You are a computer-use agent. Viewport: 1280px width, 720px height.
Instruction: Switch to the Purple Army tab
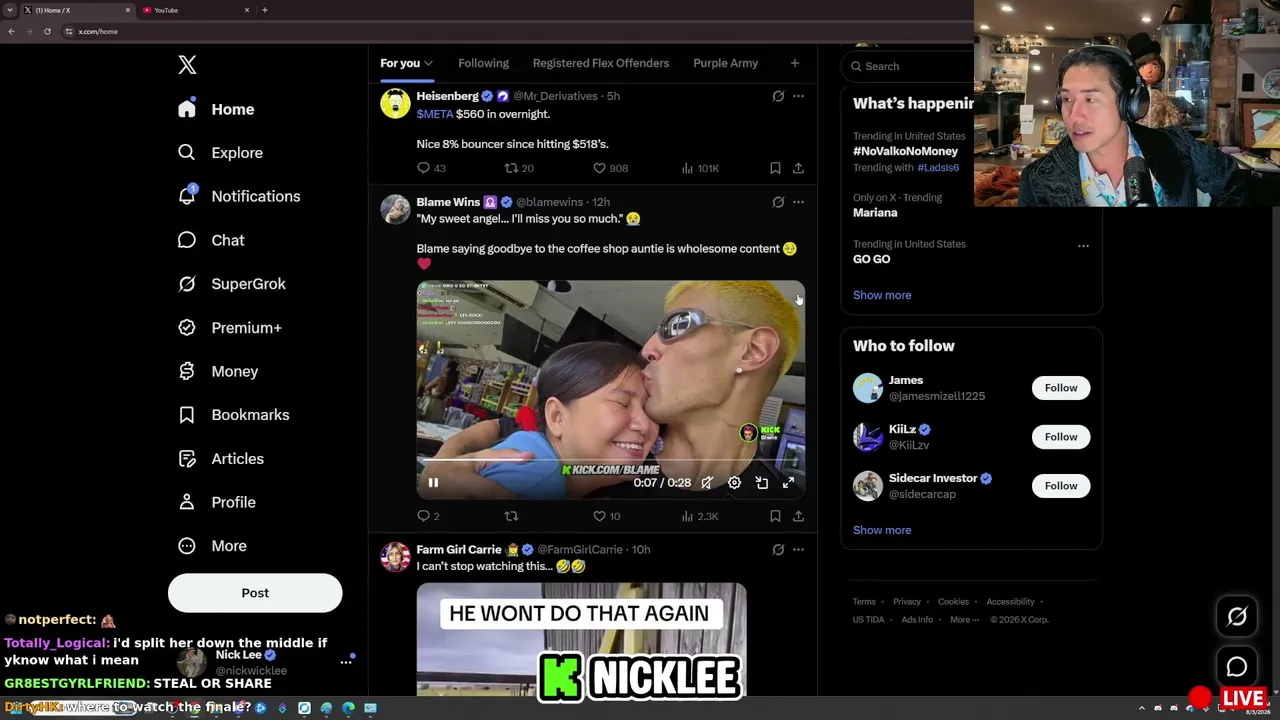coord(725,63)
